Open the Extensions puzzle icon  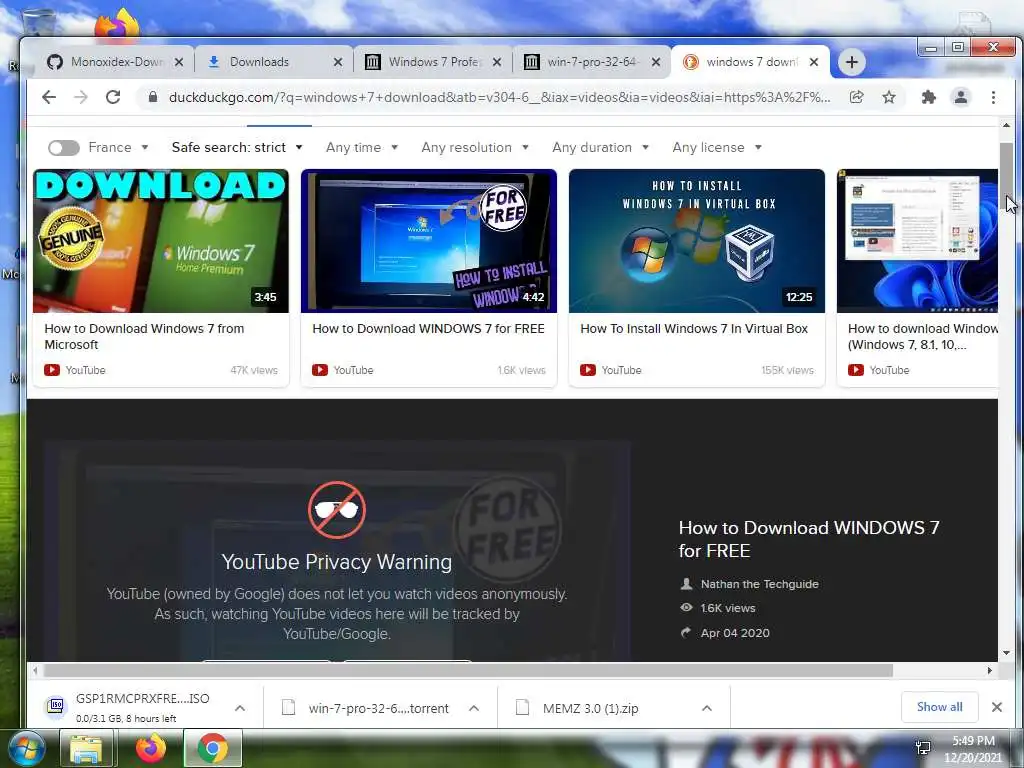[x=928, y=97]
